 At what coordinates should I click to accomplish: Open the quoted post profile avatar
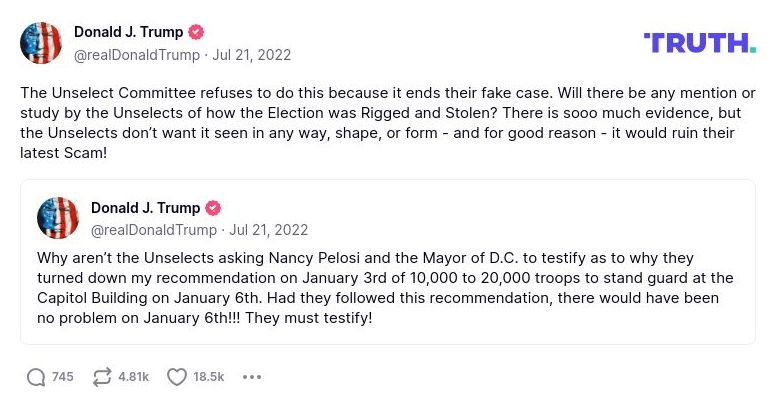(58, 218)
